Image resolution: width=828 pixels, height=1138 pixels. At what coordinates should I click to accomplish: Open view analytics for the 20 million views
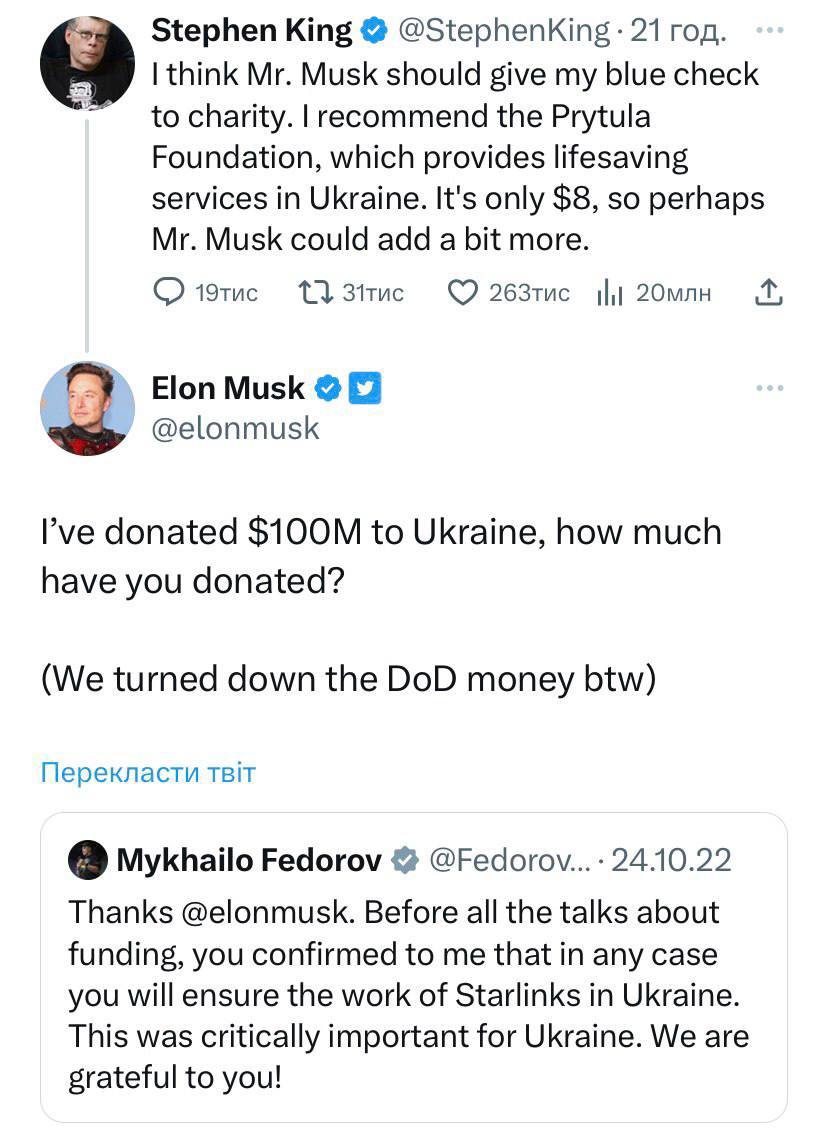(610, 293)
